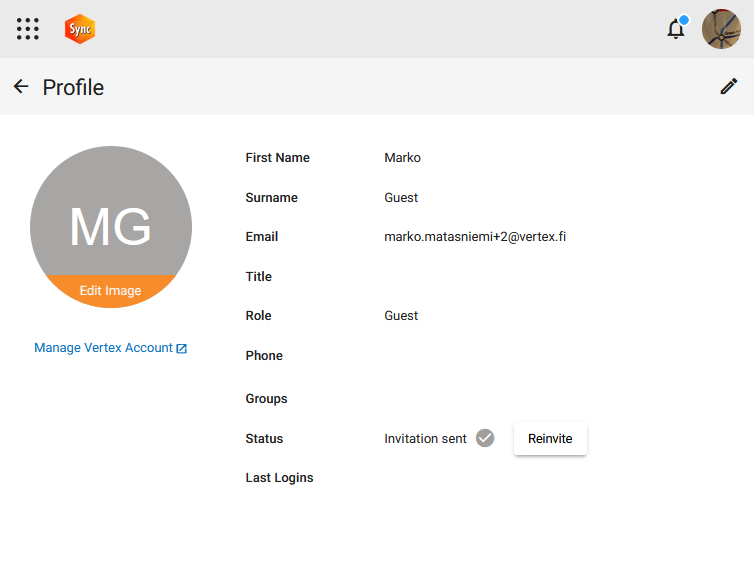Screen dimensions: 754x561
Task: Click the Surname value Guest
Action: [401, 198]
